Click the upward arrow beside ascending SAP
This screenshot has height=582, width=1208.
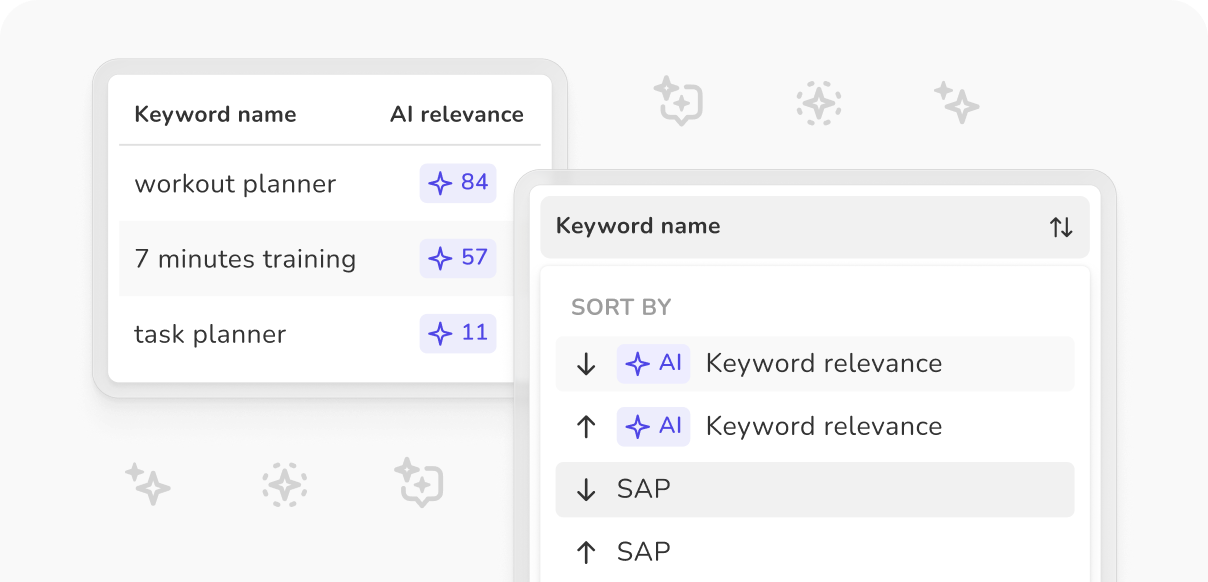point(586,551)
